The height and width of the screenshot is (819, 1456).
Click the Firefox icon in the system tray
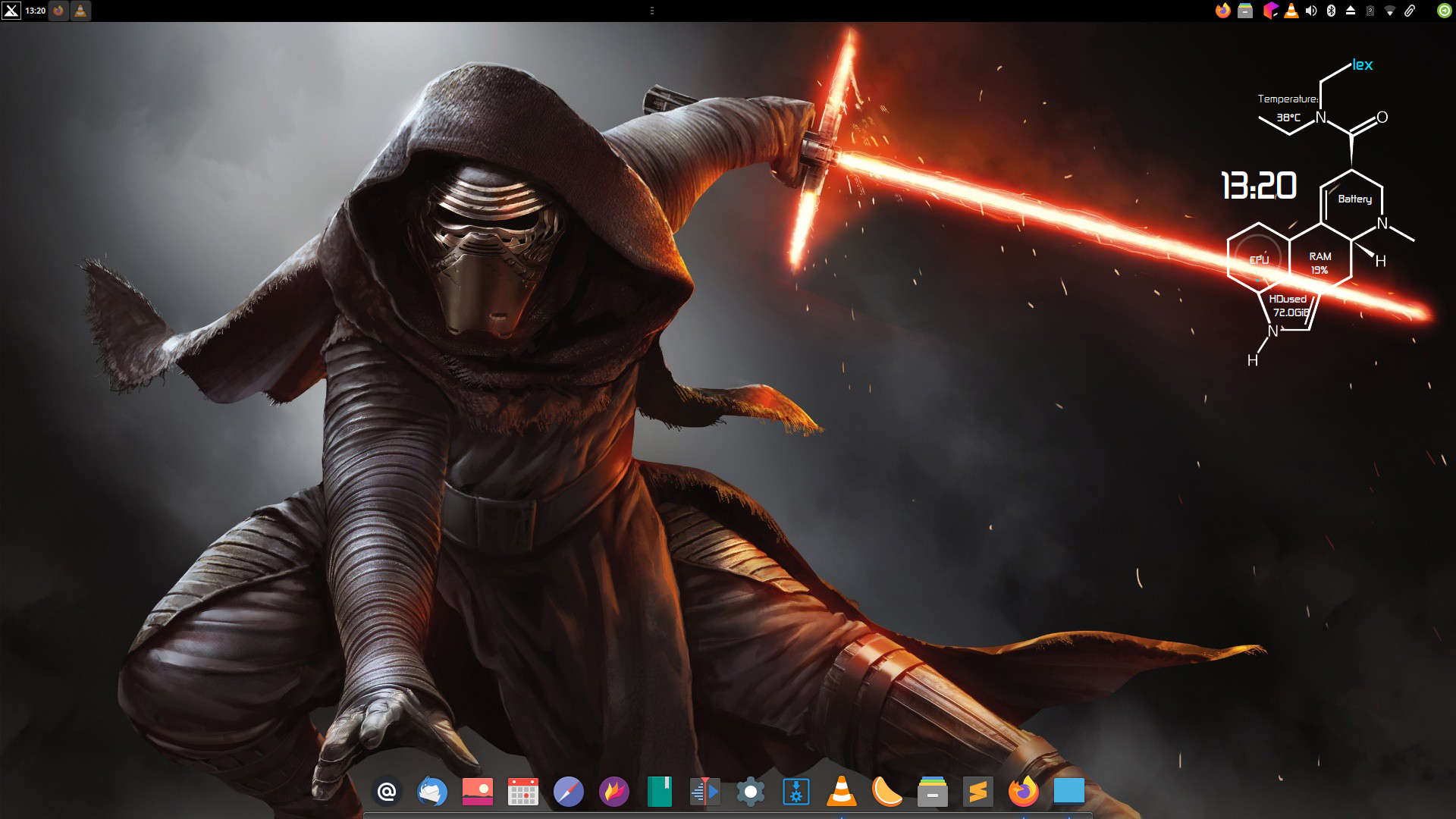click(1222, 11)
